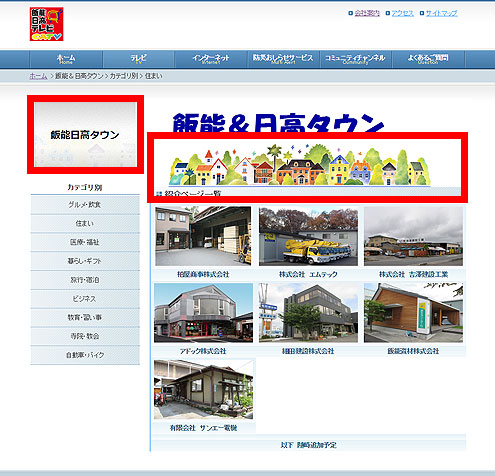
Task: Select the ホーム navigation tab
Action: (x=66, y=59)
